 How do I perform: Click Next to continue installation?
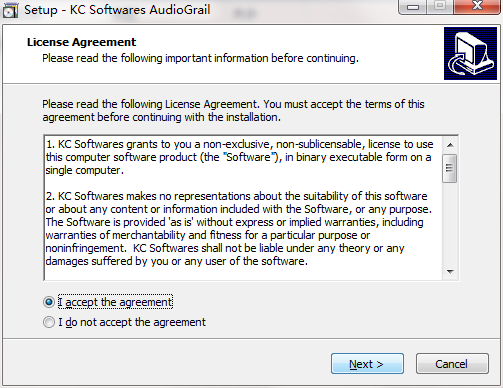[367, 364]
